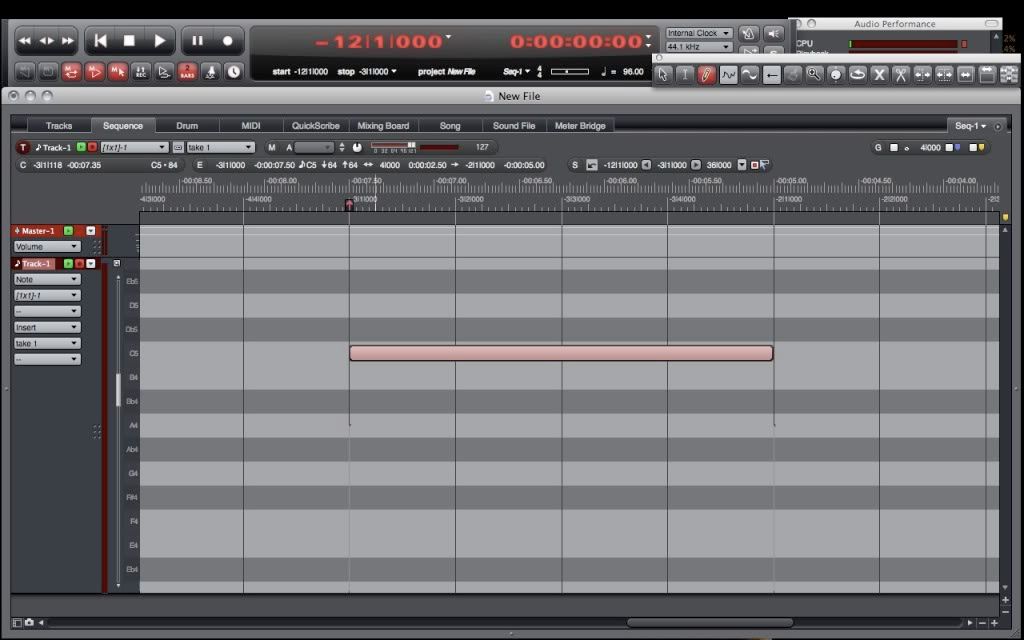Image resolution: width=1024 pixels, height=640 pixels.
Task: Select the pink C5 note in piano roll
Action: pyautogui.click(x=561, y=353)
